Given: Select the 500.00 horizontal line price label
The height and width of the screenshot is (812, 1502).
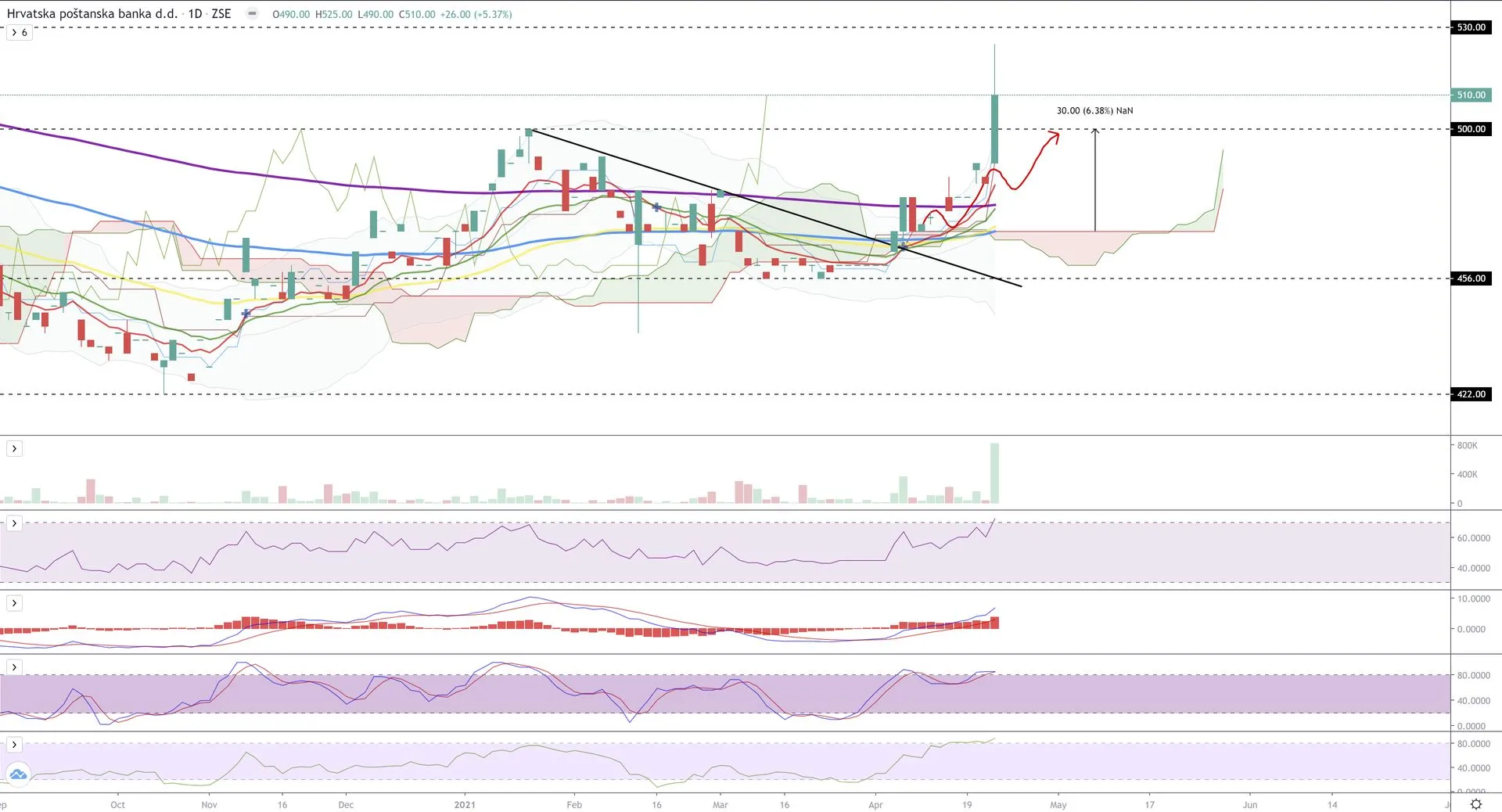Looking at the screenshot, I should pyautogui.click(x=1471, y=129).
